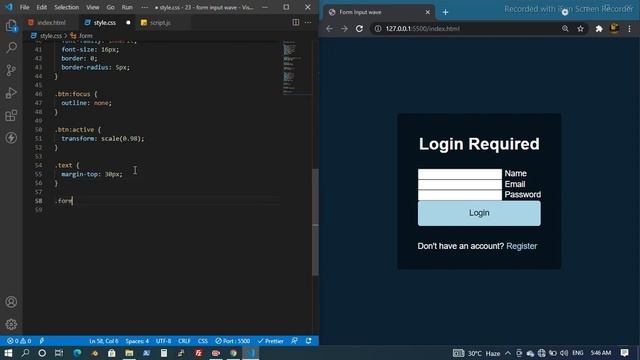Viewport: 640px width, 360px height.
Task: Show hidden system tray icons
Action: pos(508,353)
